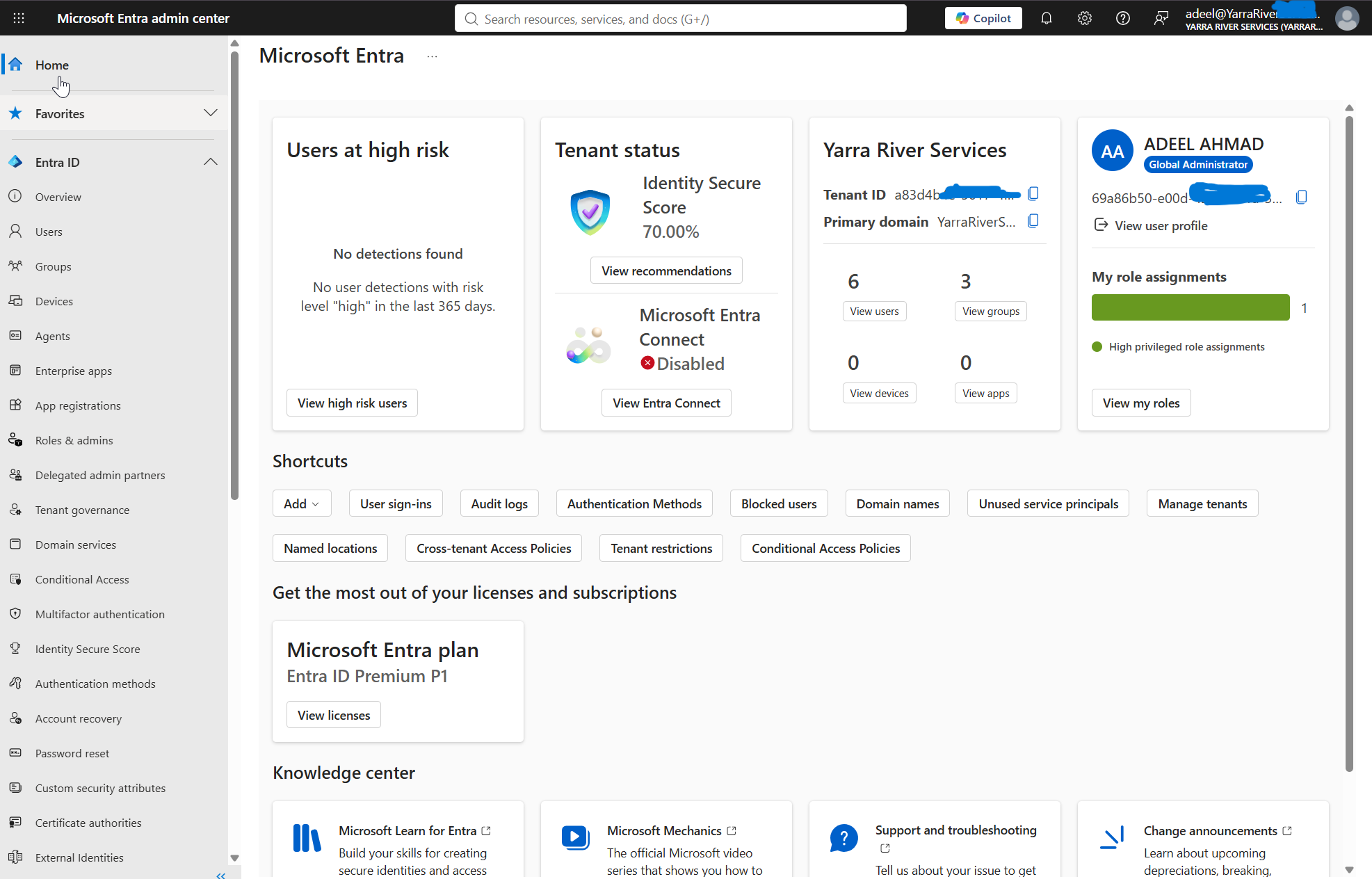
Task: Click the Conditional Access sidebar icon
Action: (15, 579)
